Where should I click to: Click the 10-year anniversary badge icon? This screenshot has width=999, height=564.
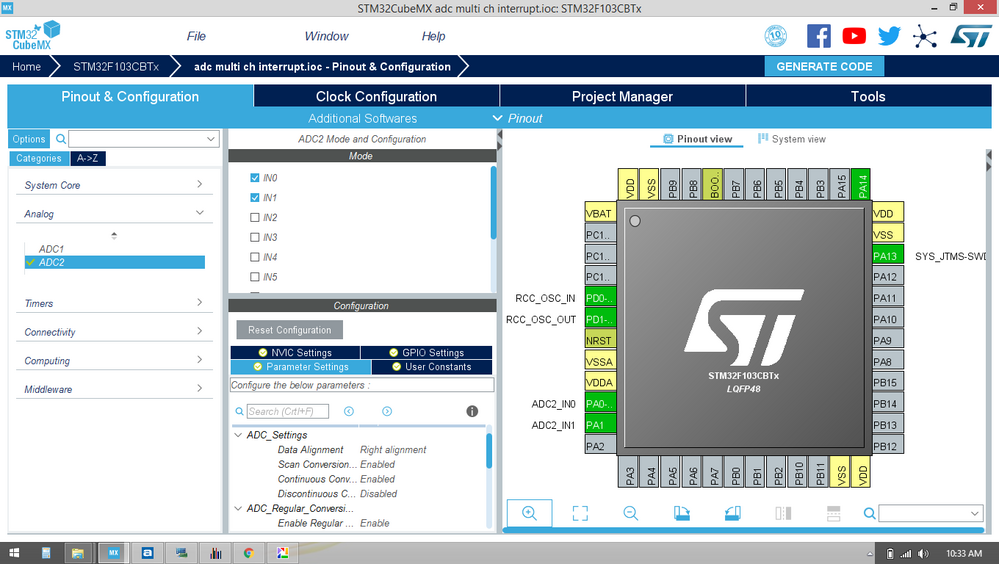pos(775,36)
